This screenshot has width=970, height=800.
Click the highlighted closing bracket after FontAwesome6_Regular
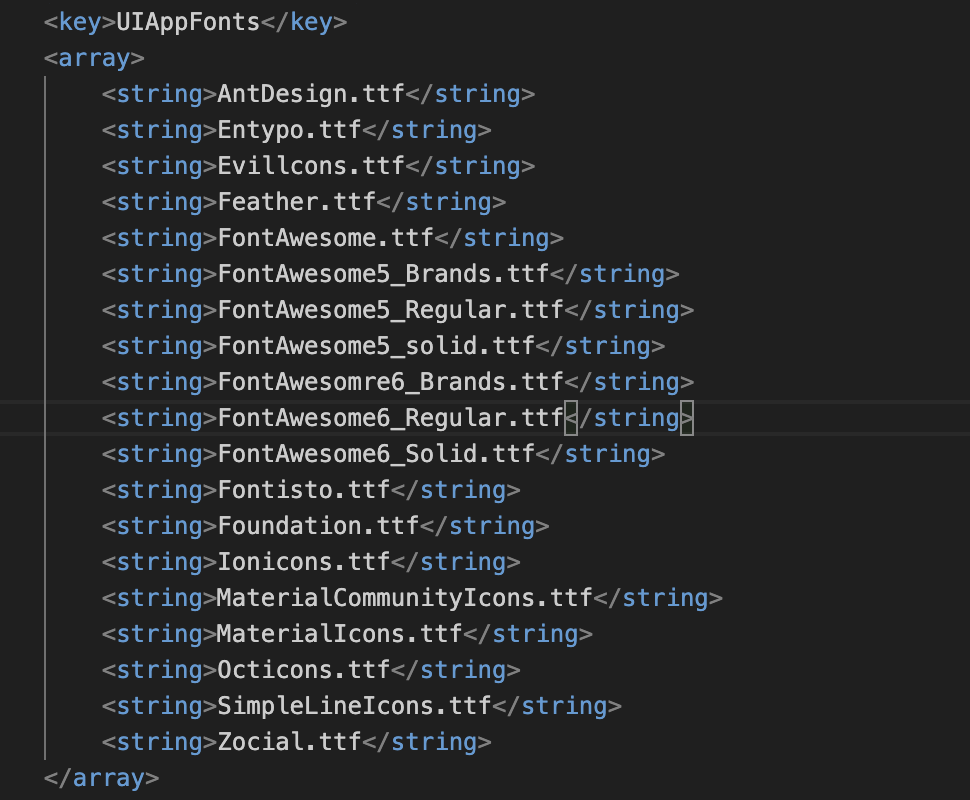687,418
